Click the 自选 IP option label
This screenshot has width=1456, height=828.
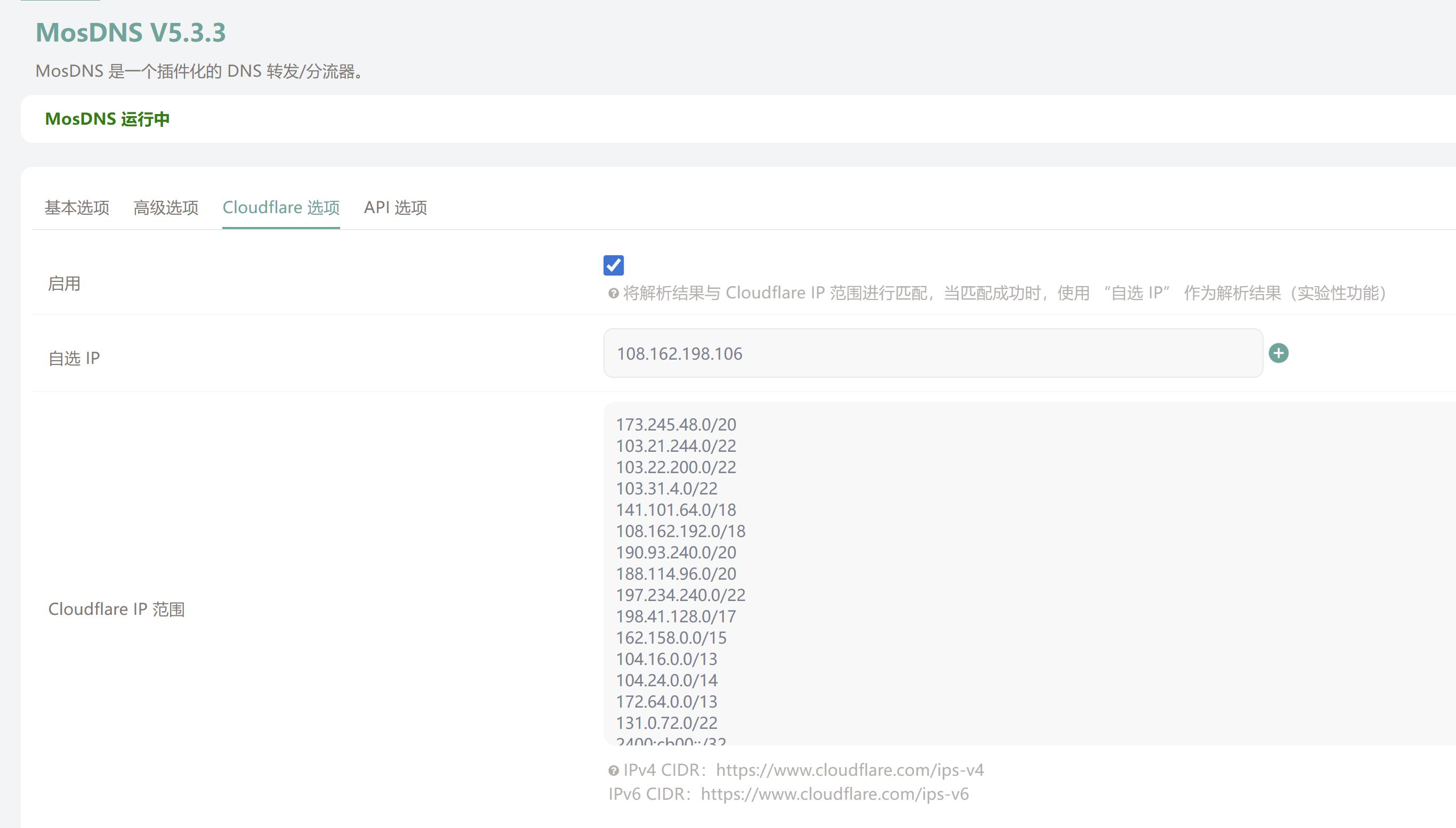[x=74, y=358]
